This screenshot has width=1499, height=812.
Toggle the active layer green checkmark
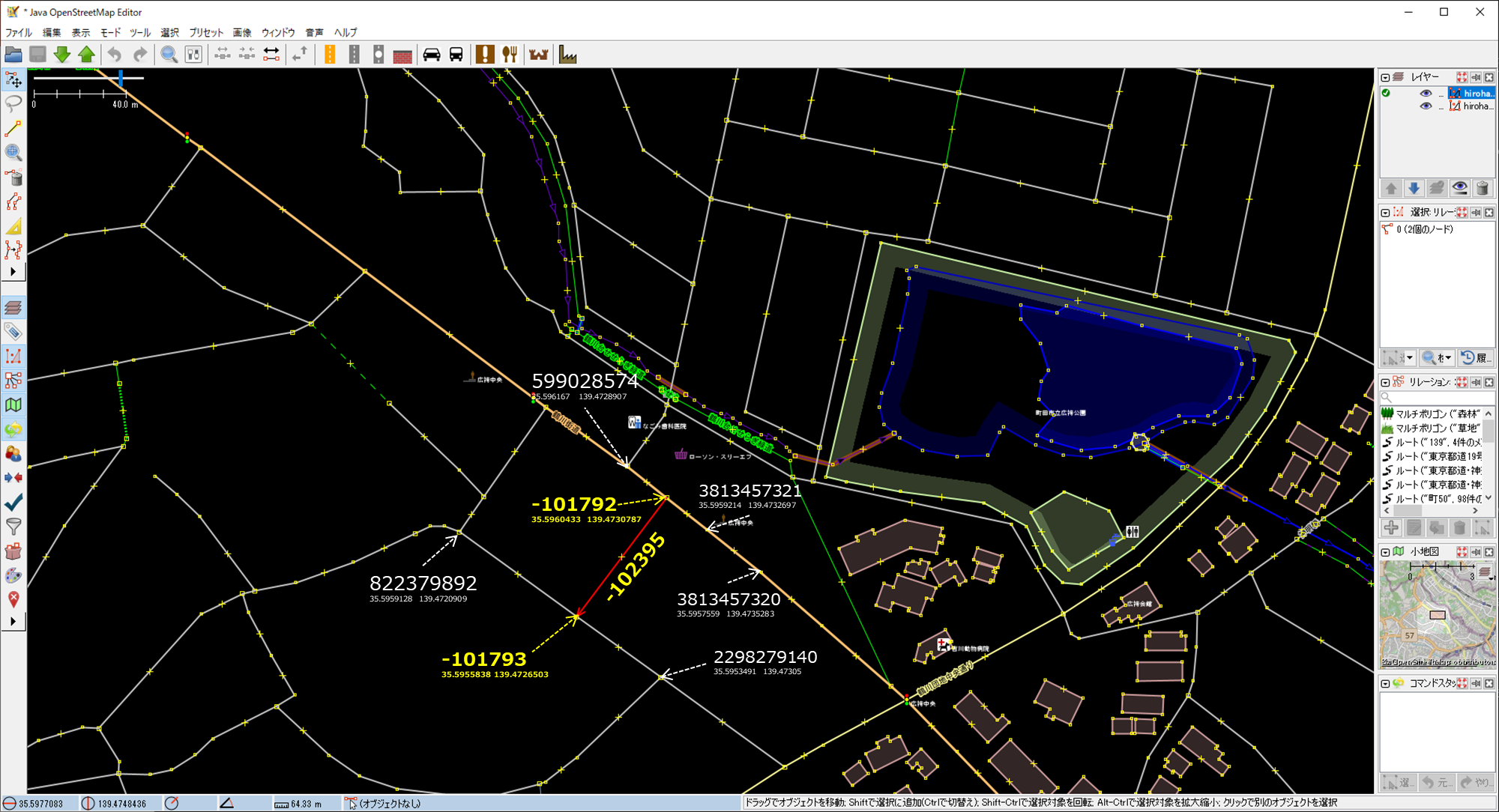(x=1386, y=93)
